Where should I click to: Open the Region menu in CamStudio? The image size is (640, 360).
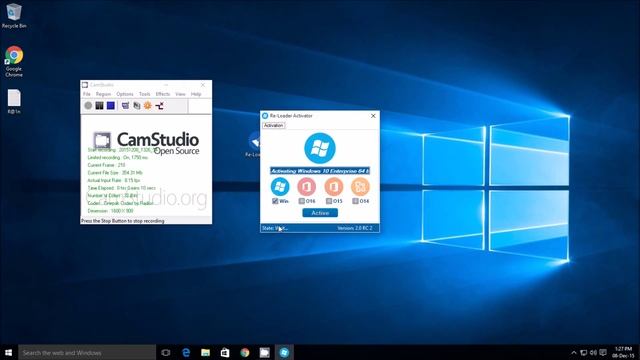tap(103, 94)
